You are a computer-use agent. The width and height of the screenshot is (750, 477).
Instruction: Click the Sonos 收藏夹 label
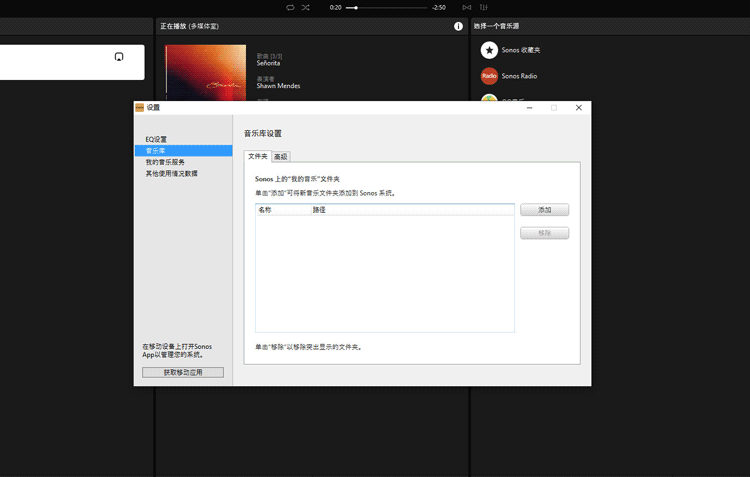(521, 50)
